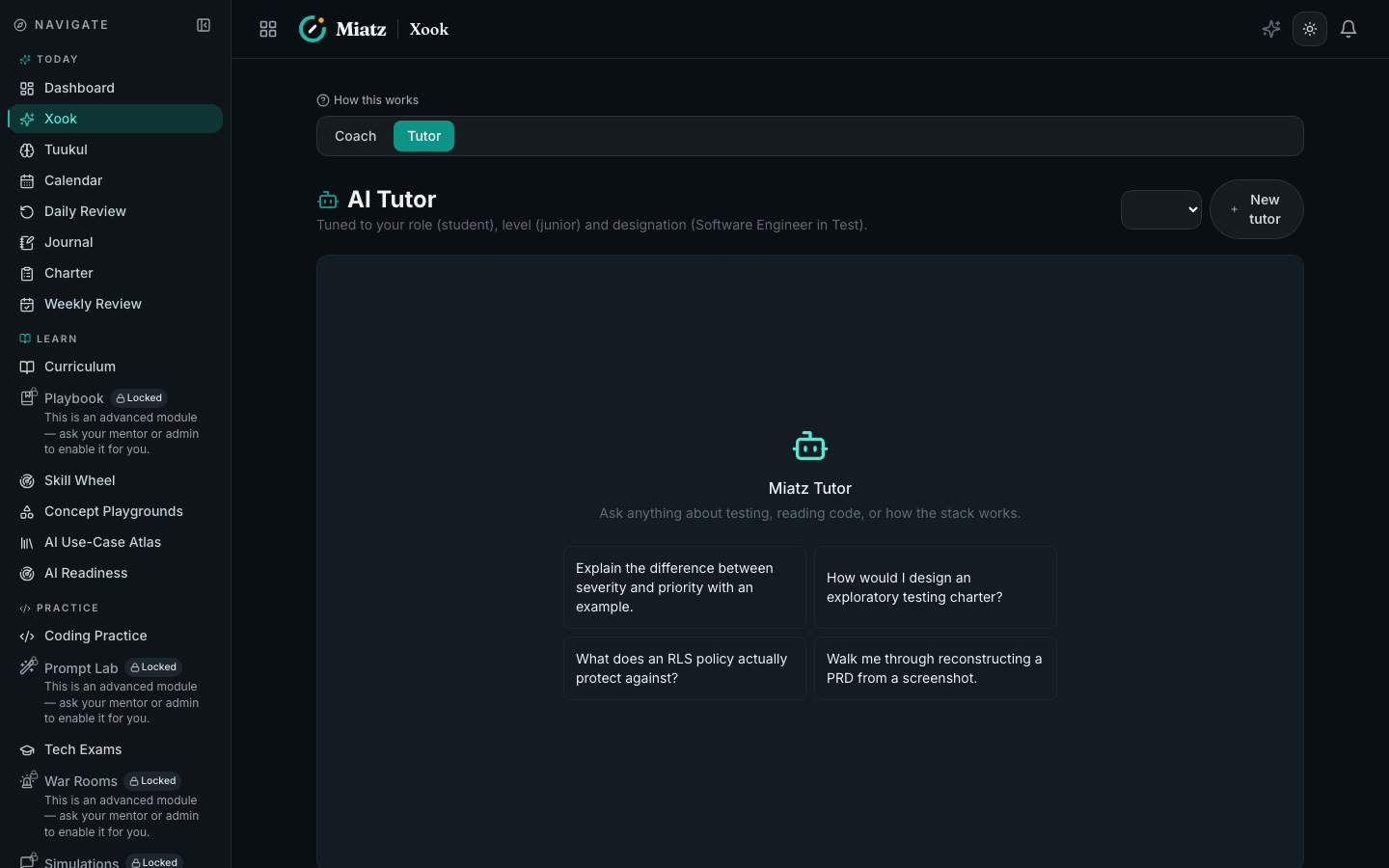Viewport: 1389px width, 868px height.
Task: Choose the PRD from screenshot prompt
Action: point(936,668)
